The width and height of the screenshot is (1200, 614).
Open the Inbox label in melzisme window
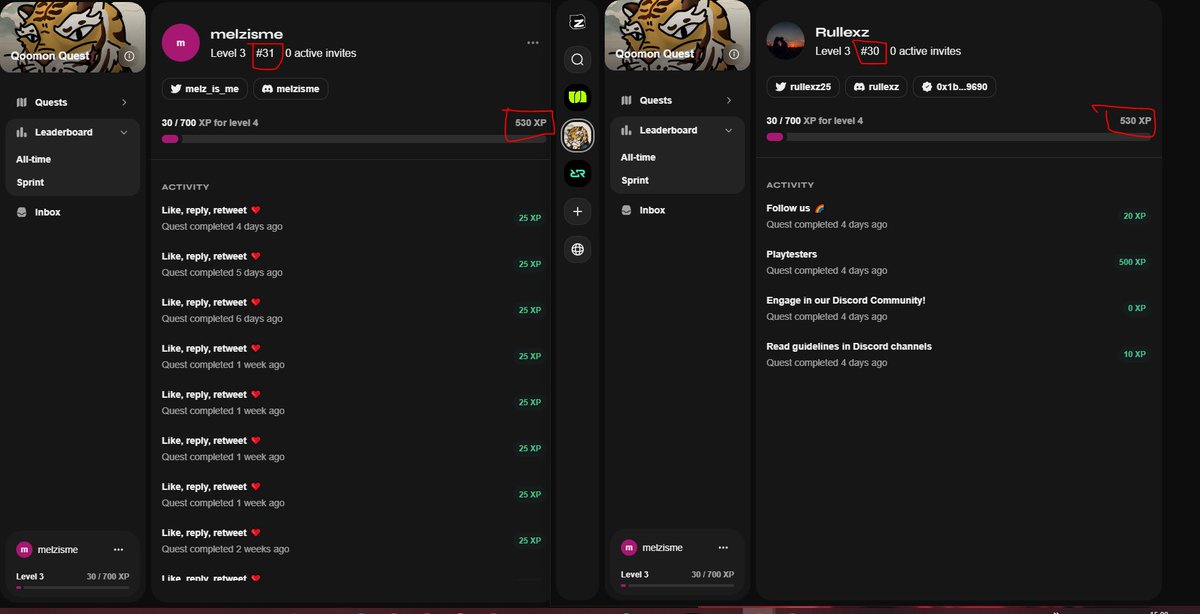click(48, 212)
